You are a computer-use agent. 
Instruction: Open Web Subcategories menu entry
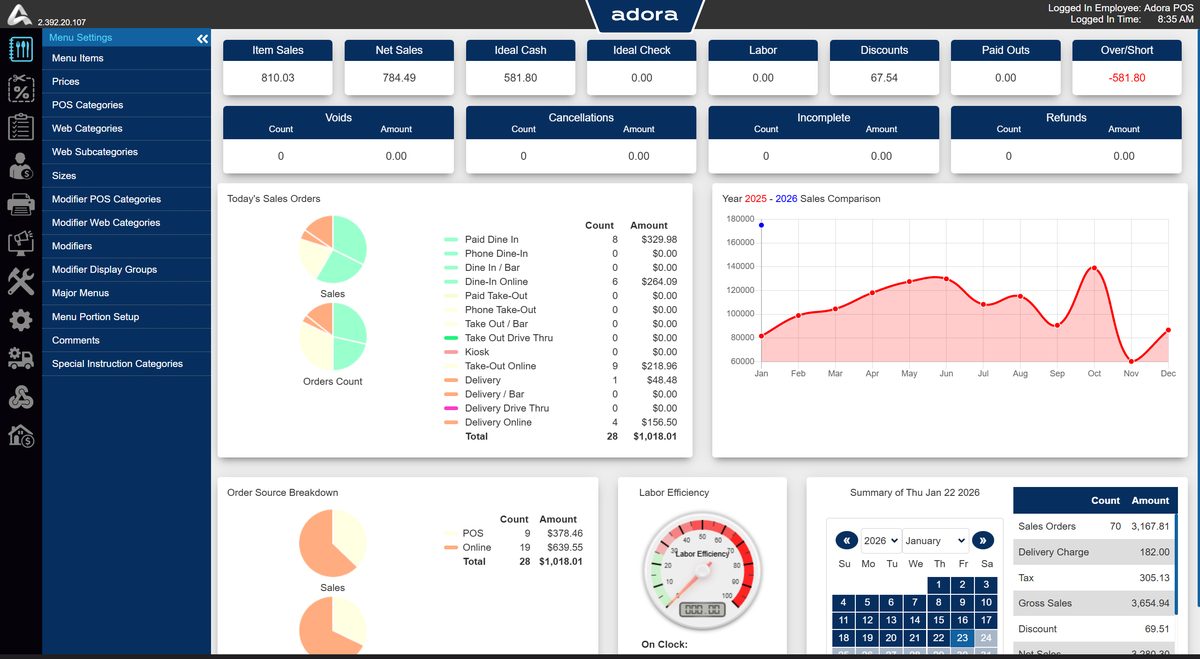click(126, 152)
